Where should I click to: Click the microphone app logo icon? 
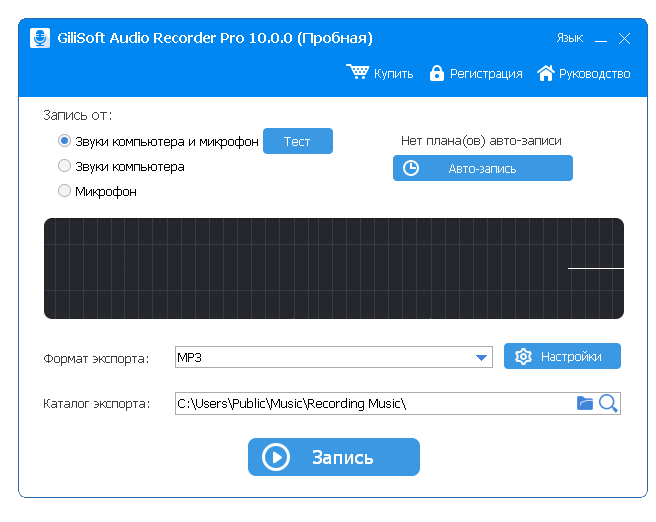[x=40, y=38]
